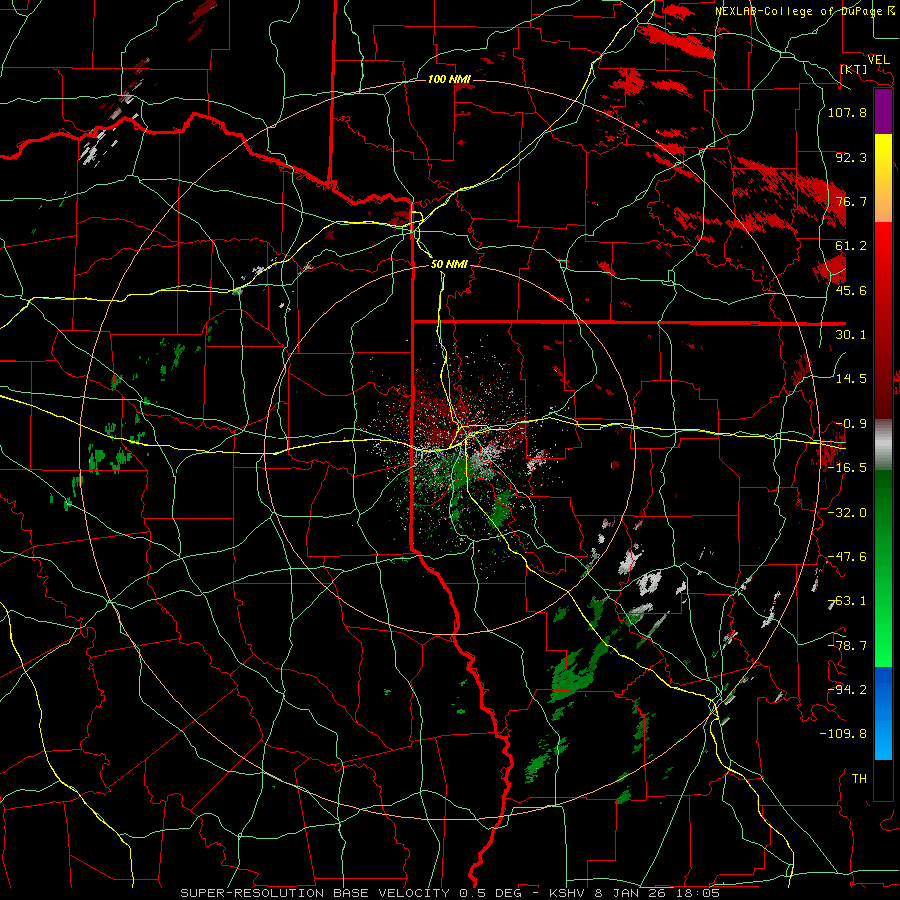The width and height of the screenshot is (900, 900).
Task: Click the 76.7 velocity scale value
Action: point(851,201)
